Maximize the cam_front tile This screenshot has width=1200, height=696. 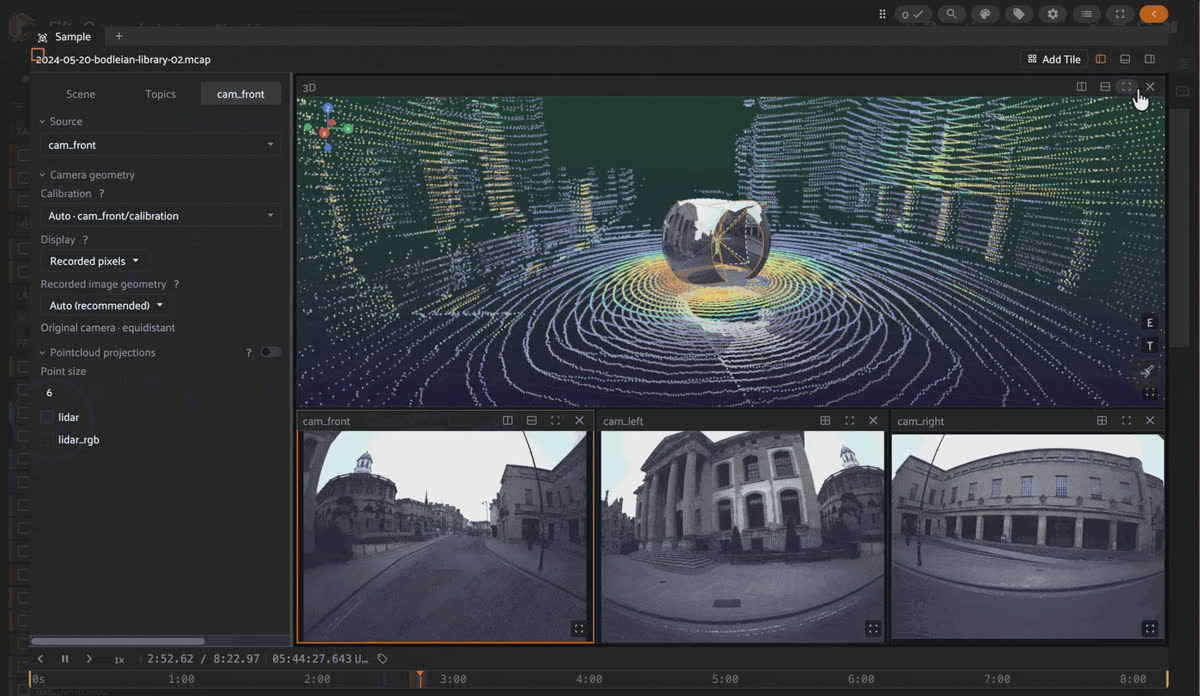click(x=555, y=421)
